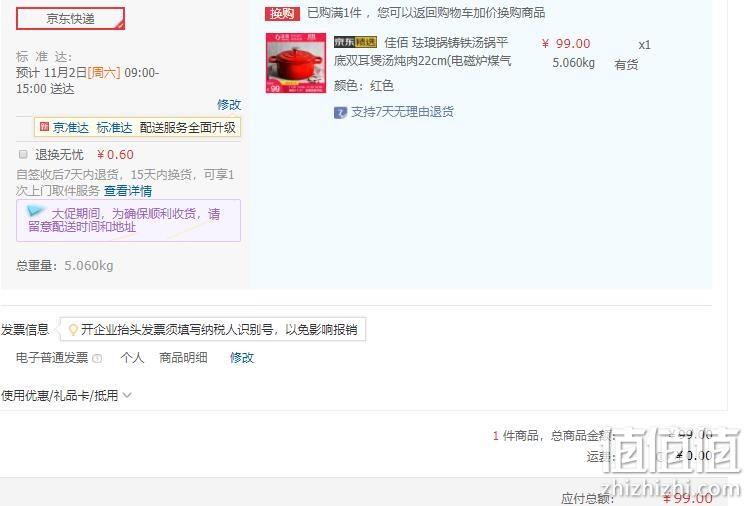This screenshot has height=506, width=750.
Task: Click the 京东精选 badge icon
Action: tap(355, 42)
